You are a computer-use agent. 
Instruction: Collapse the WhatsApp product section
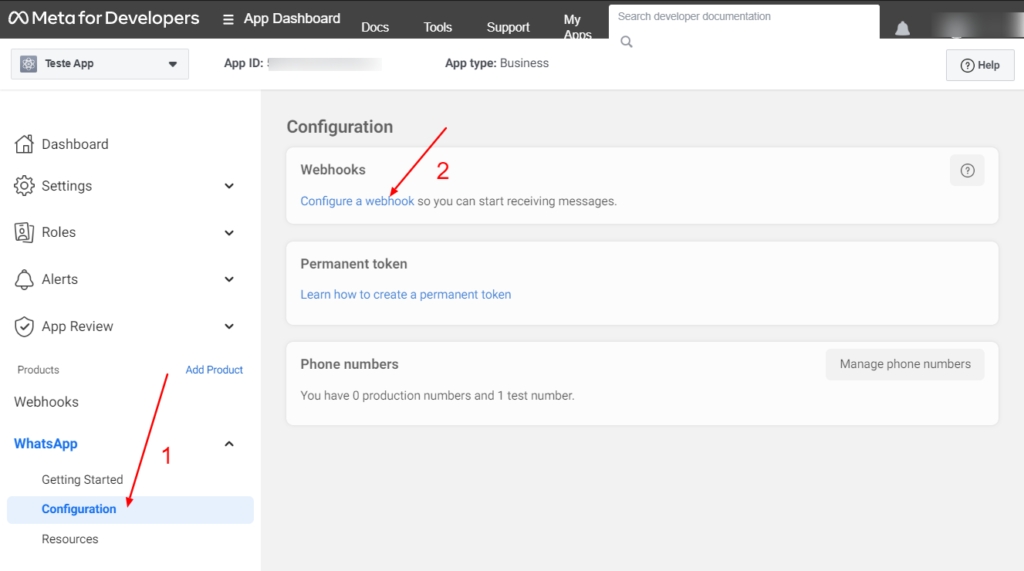click(x=229, y=444)
